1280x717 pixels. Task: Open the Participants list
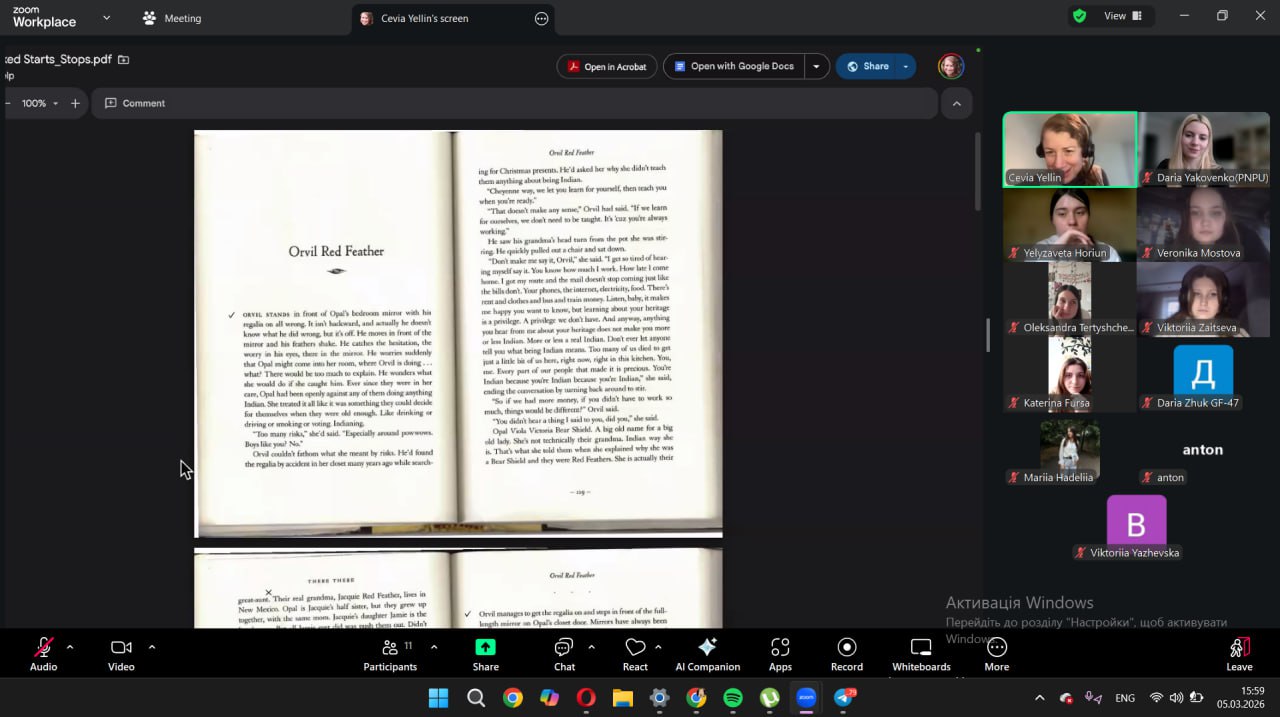tap(390, 654)
